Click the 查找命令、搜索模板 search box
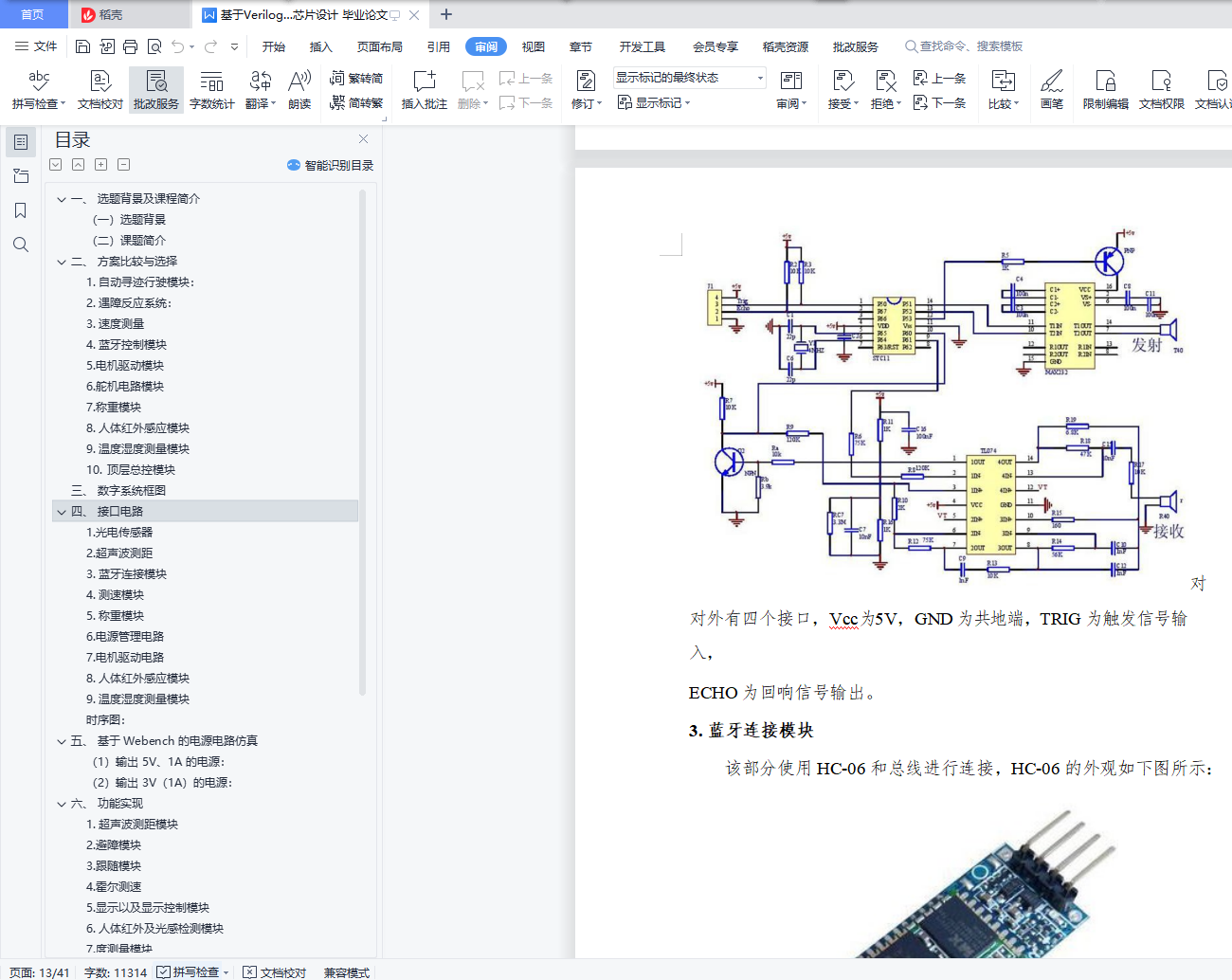 [x=964, y=46]
